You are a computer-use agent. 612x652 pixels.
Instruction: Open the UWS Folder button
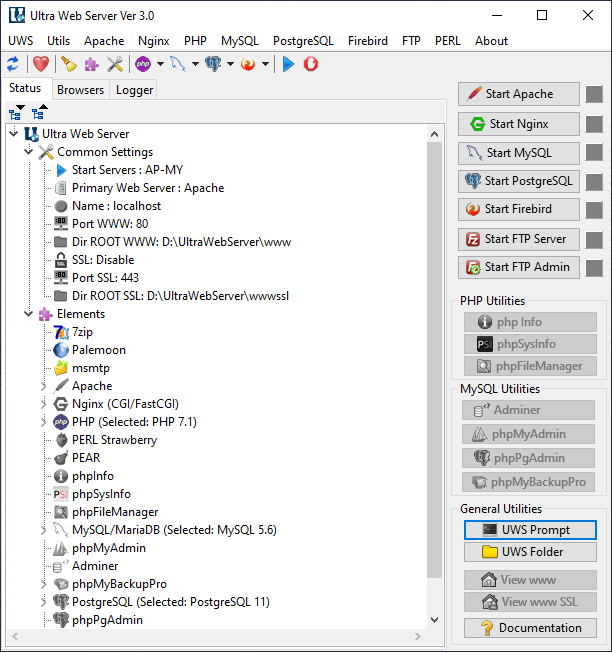point(530,552)
